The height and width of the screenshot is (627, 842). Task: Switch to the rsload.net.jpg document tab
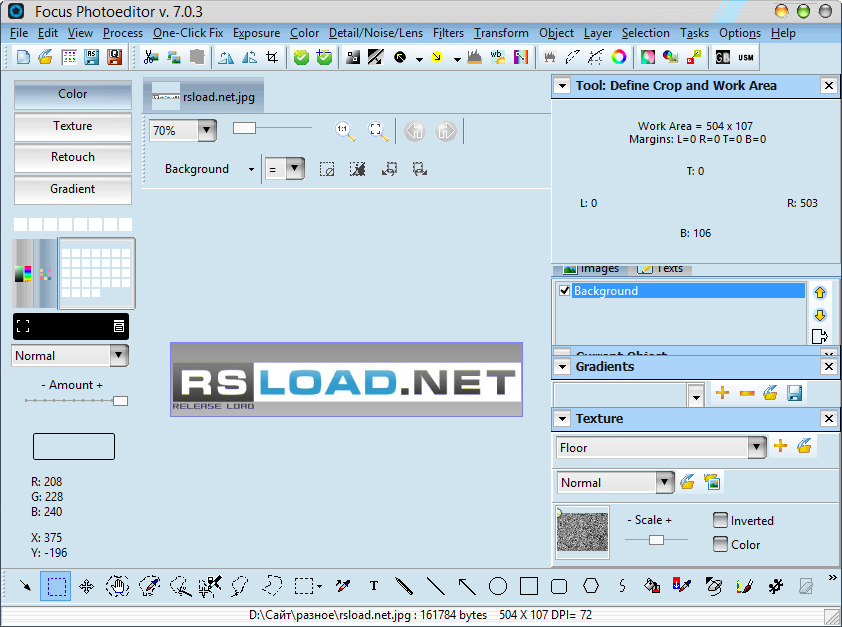[x=204, y=97]
